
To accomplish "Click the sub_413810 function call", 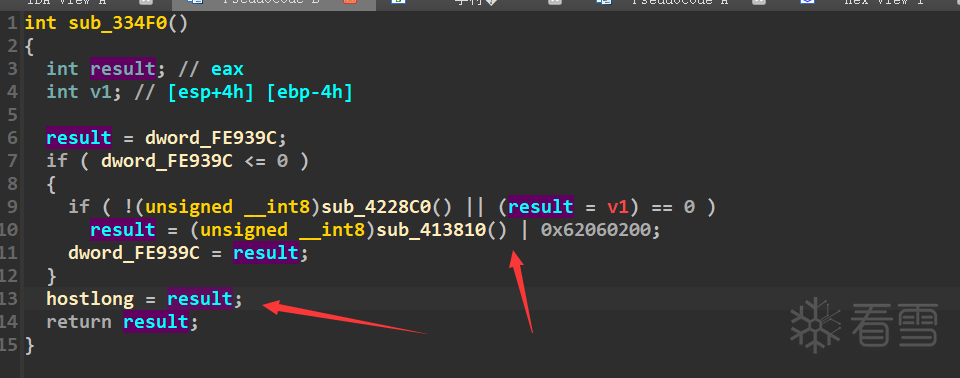I will click(430, 230).
